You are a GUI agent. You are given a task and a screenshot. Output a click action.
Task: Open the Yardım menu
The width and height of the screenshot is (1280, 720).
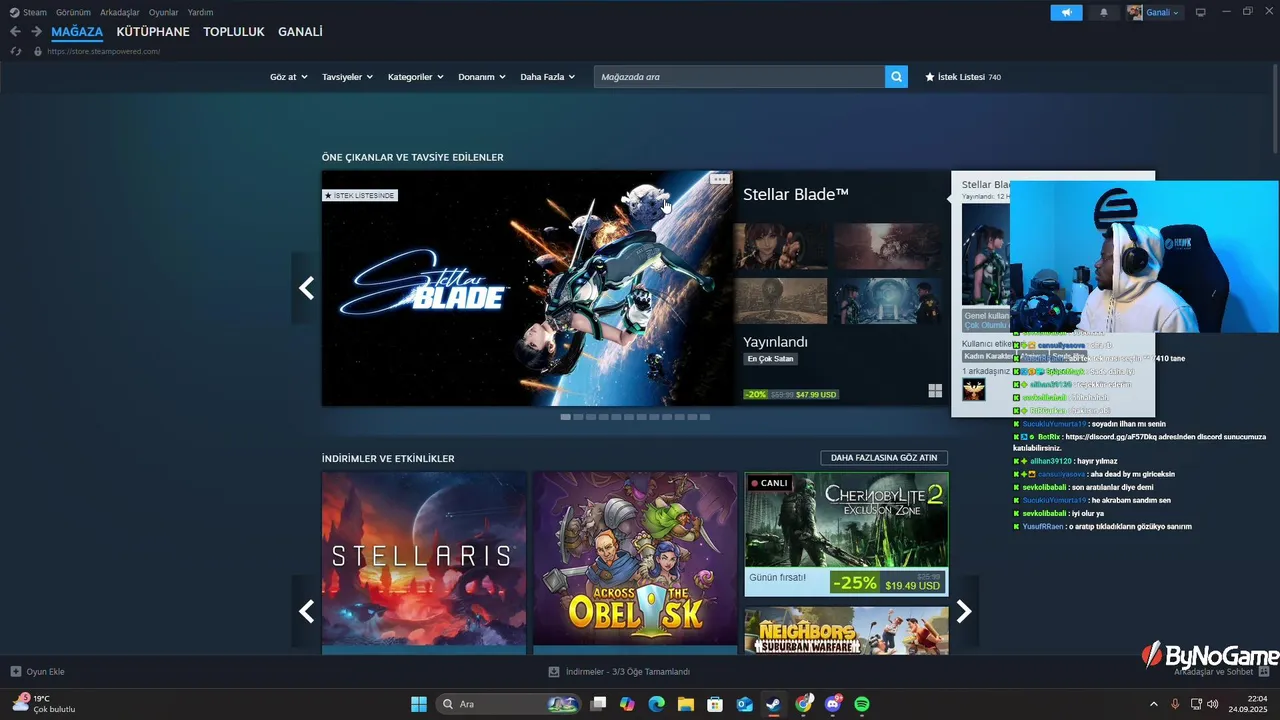coord(200,12)
